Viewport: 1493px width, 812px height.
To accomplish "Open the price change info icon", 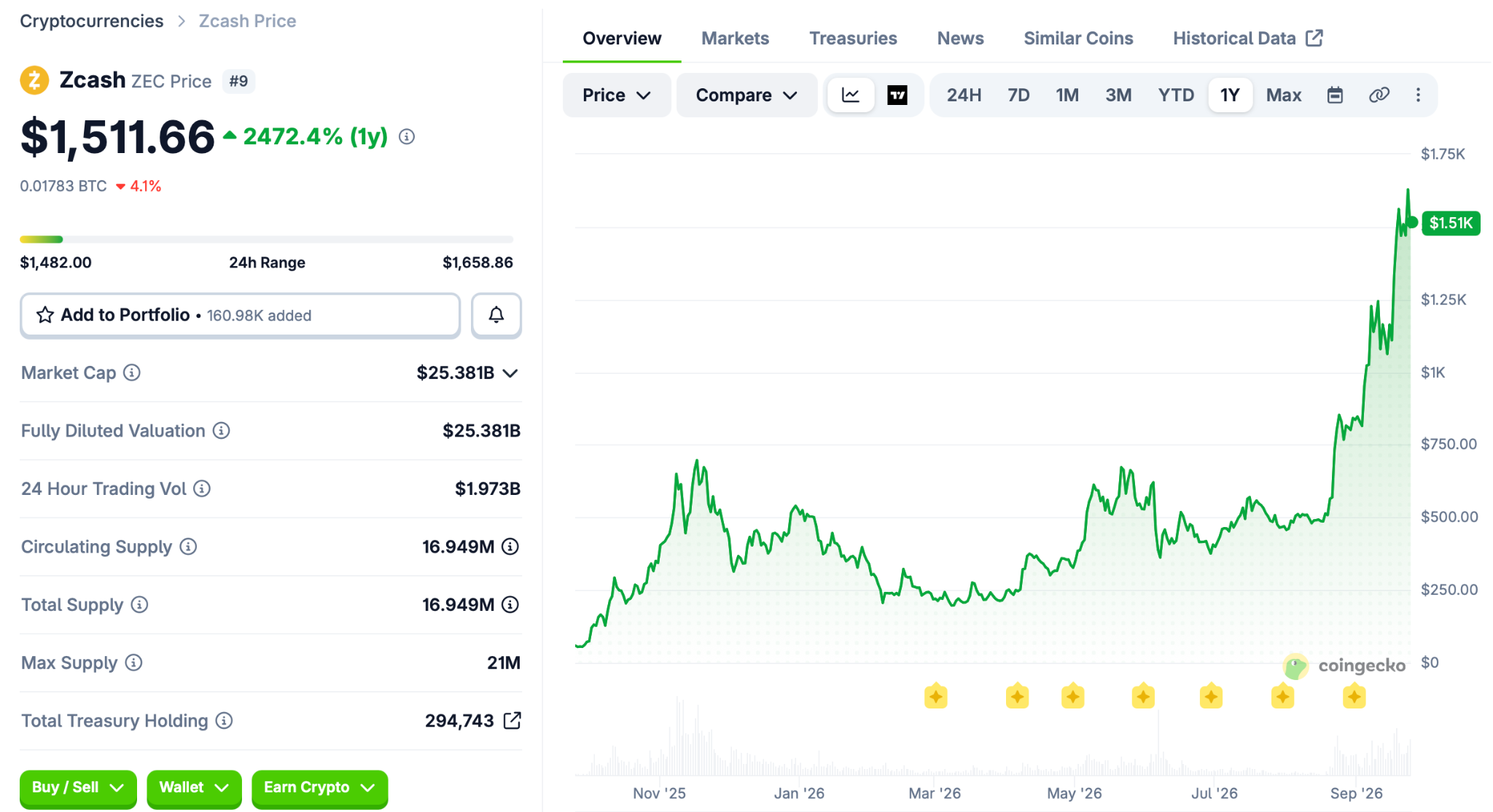I will pos(407,136).
